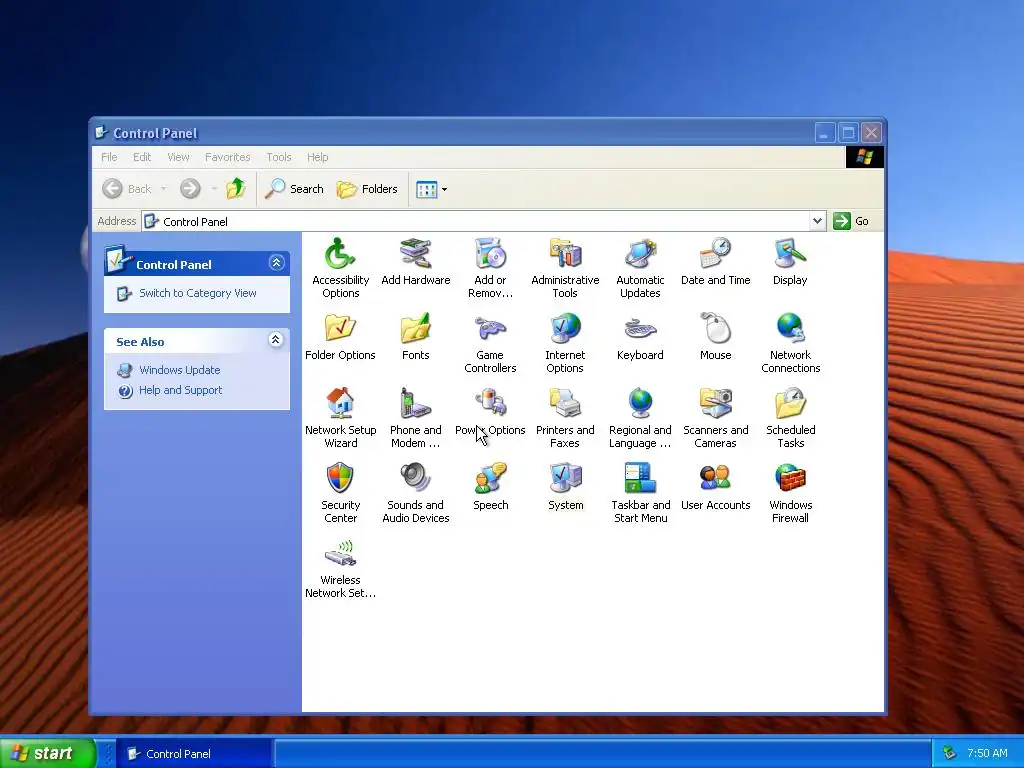
Task: Toggle the Folders pane button
Action: tap(367, 189)
